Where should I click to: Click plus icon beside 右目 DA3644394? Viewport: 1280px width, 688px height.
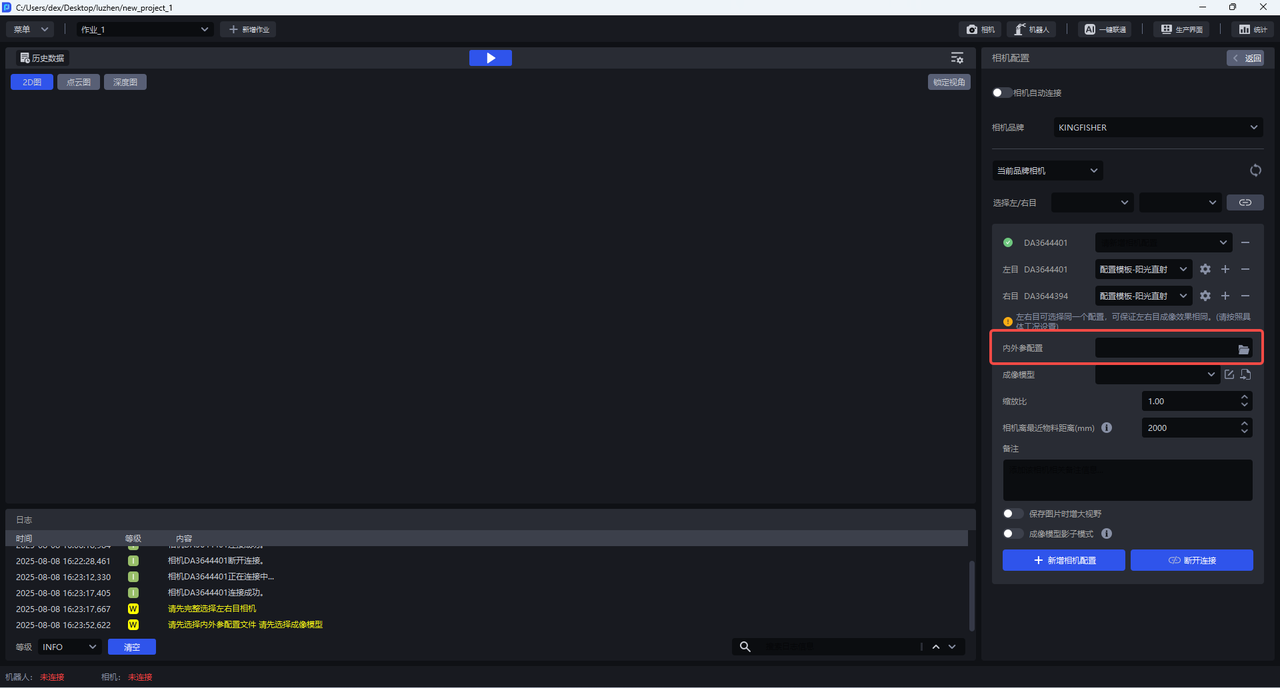pyautogui.click(x=1225, y=296)
